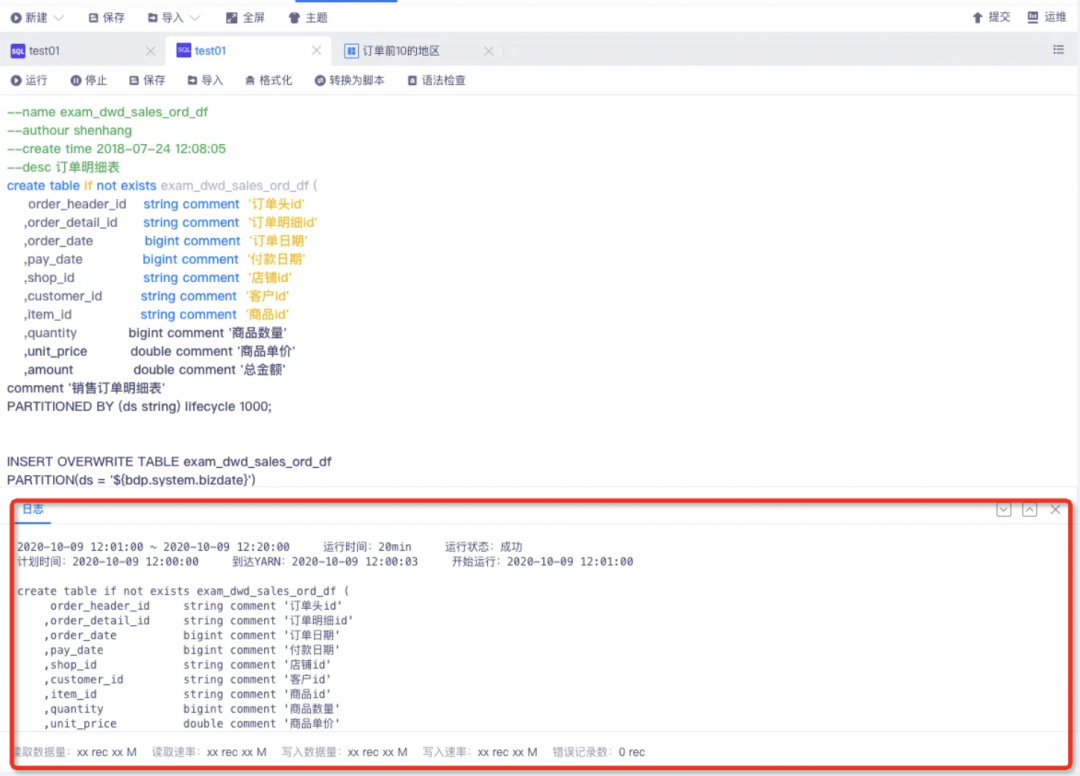The height and width of the screenshot is (776, 1080).
Task: Close the first test01 tab
Action: pos(150,51)
